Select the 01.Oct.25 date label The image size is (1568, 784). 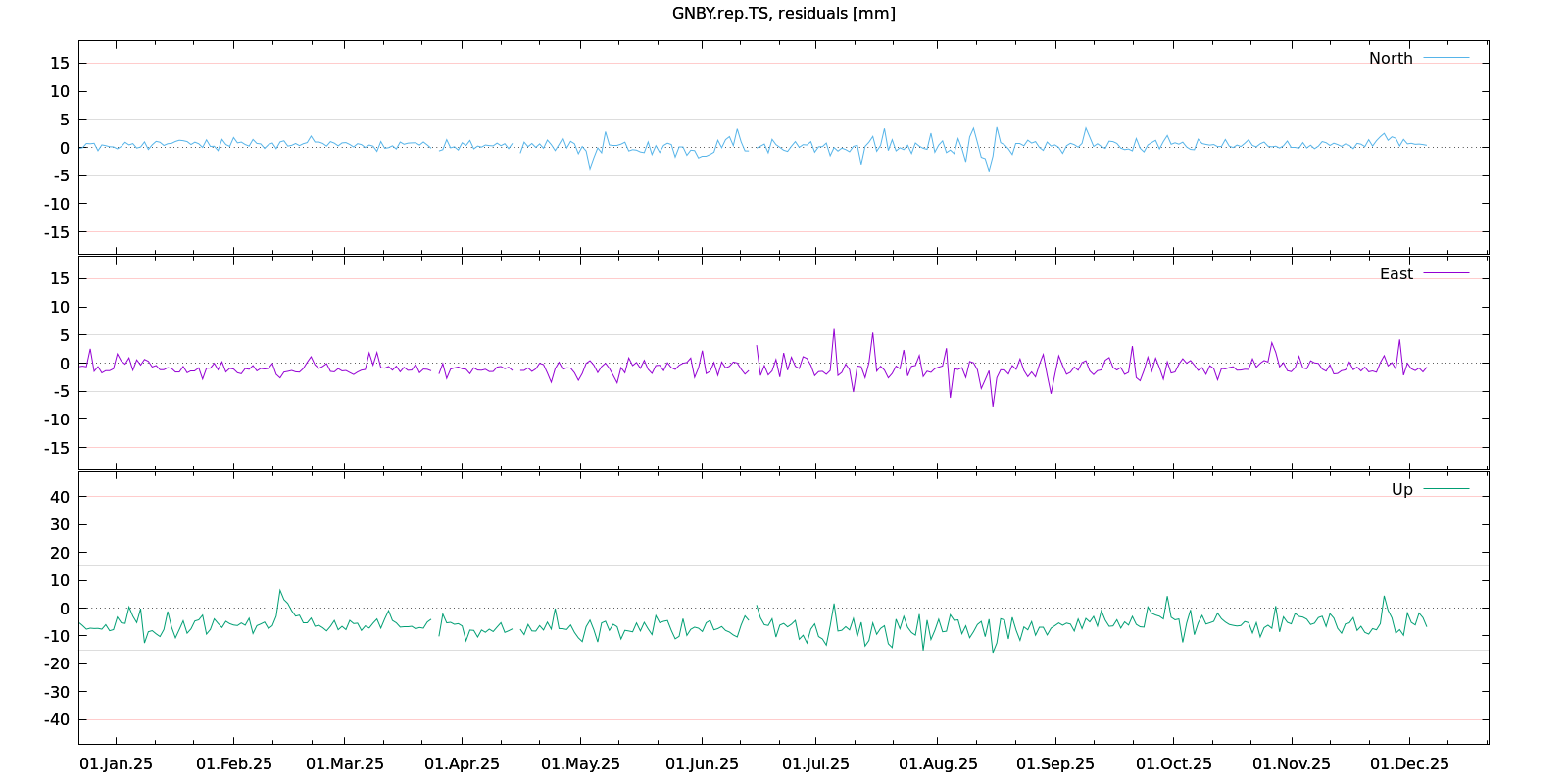click(x=1173, y=764)
